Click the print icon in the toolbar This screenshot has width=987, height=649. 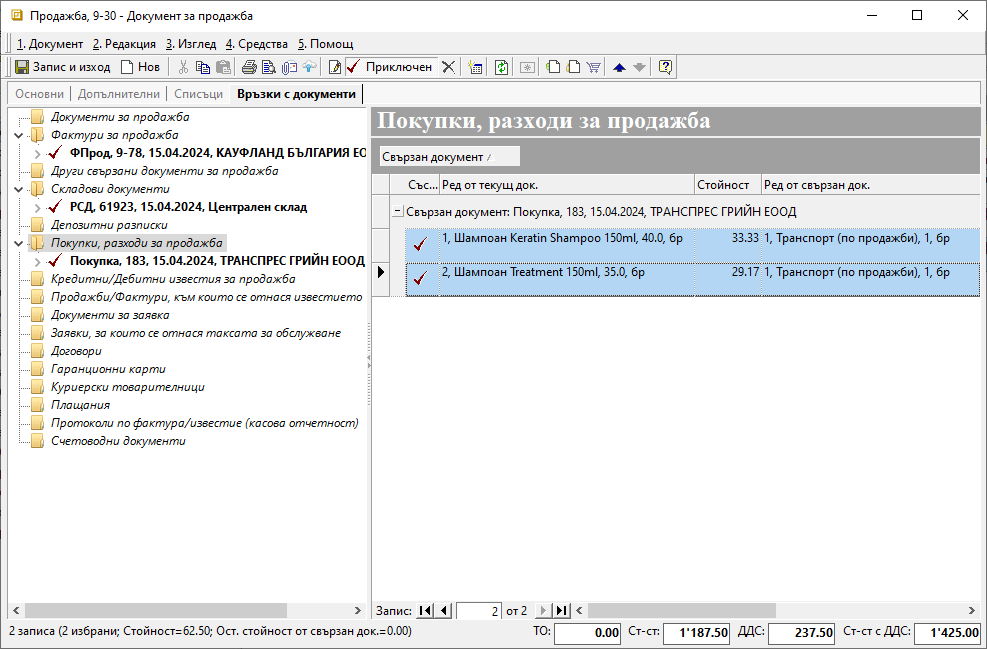pyautogui.click(x=249, y=67)
